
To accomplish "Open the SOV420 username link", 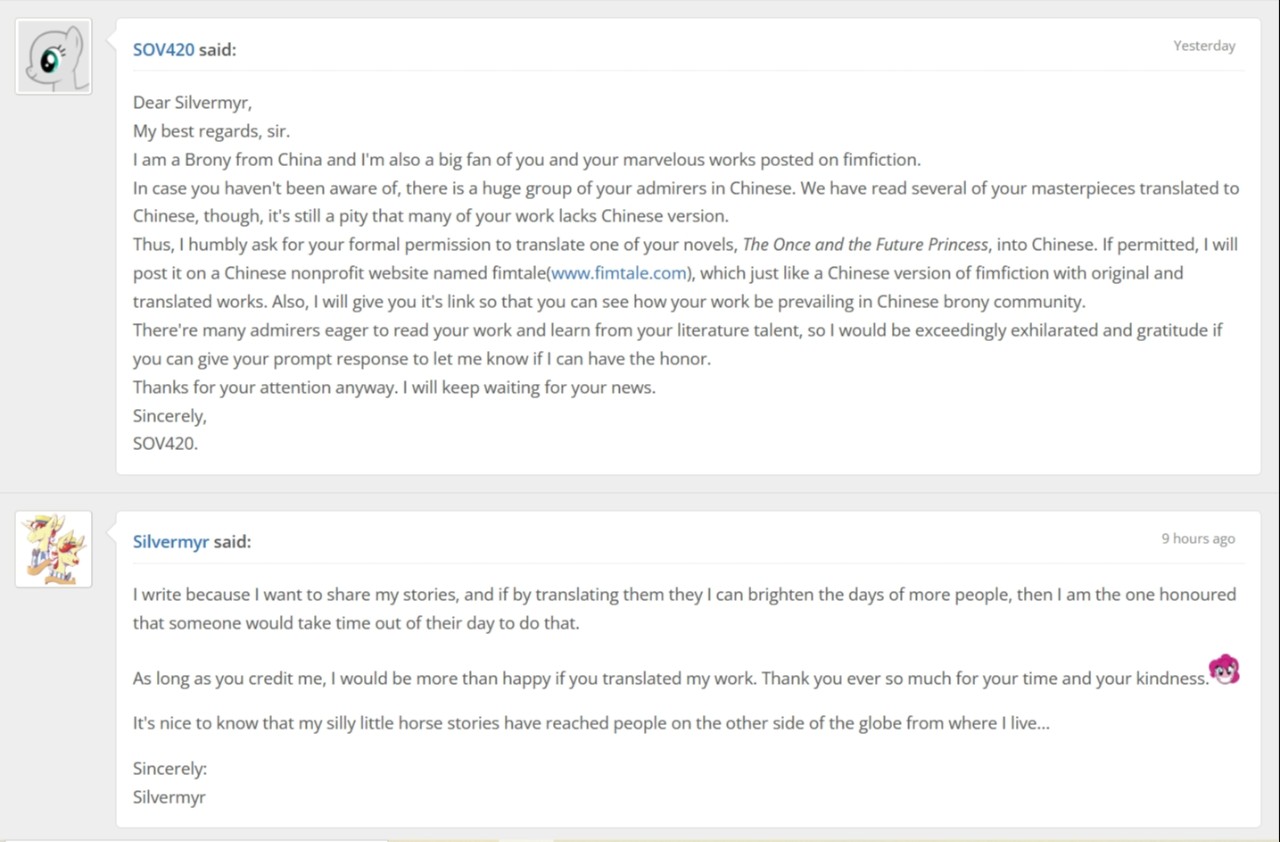I will tap(163, 49).
